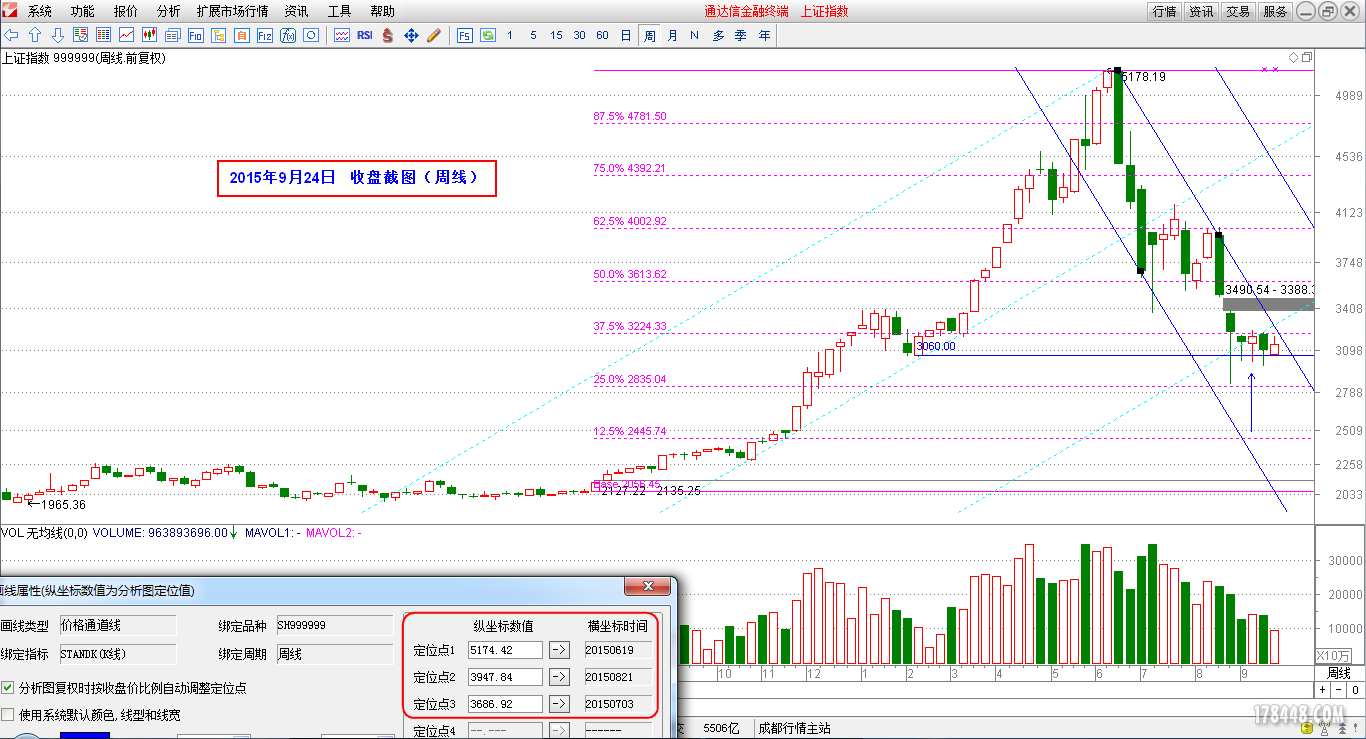
Task: Open the intraday time-sharing chart icon
Action: tap(127, 35)
